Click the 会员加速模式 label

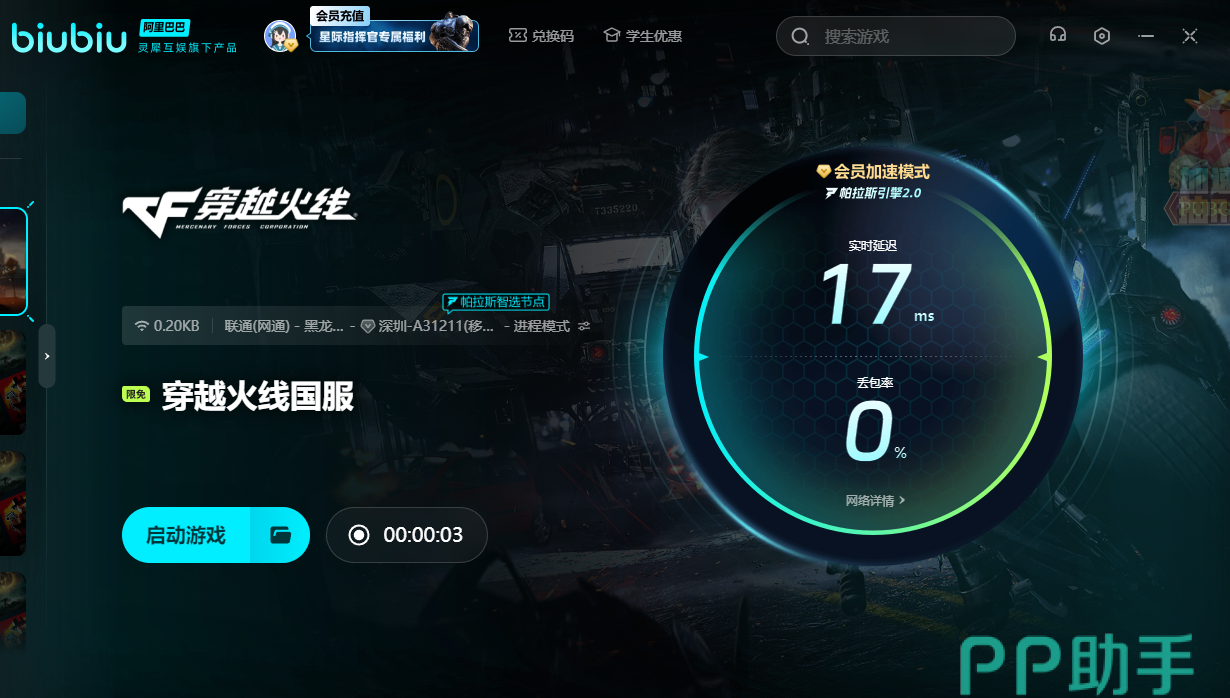click(x=873, y=171)
